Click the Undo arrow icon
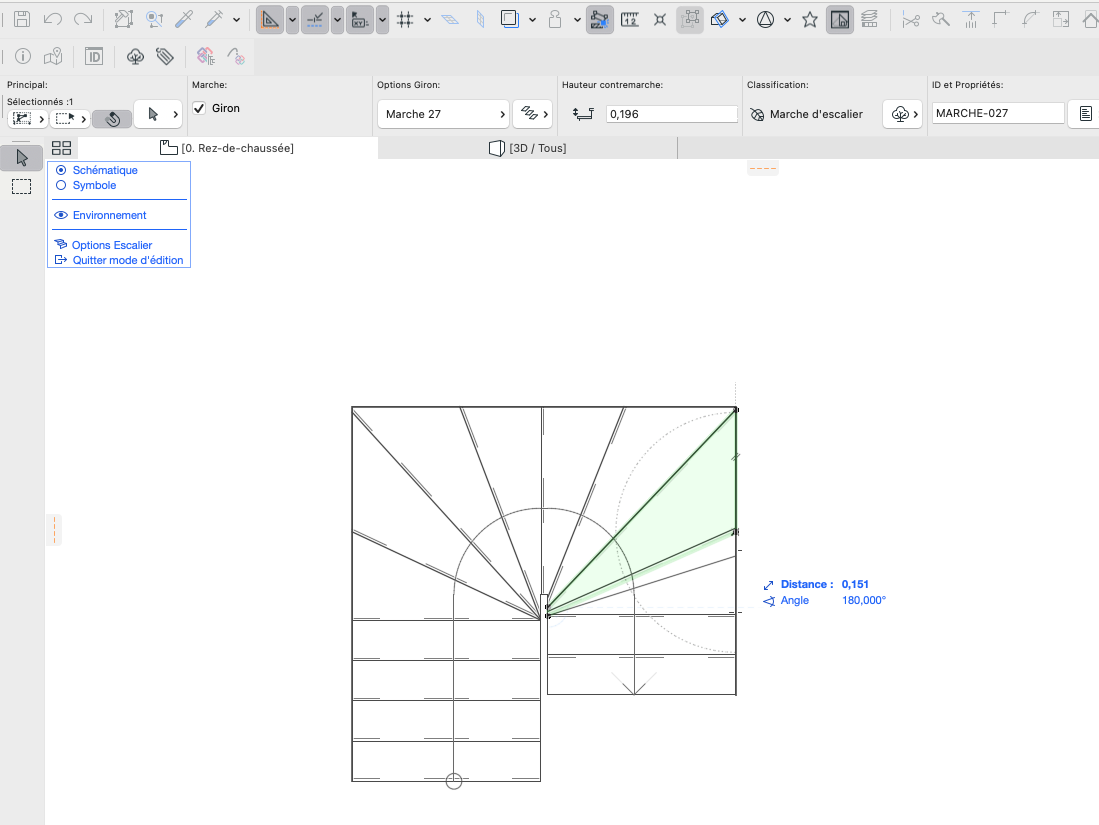The width and height of the screenshot is (1099, 825). click(53, 19)
